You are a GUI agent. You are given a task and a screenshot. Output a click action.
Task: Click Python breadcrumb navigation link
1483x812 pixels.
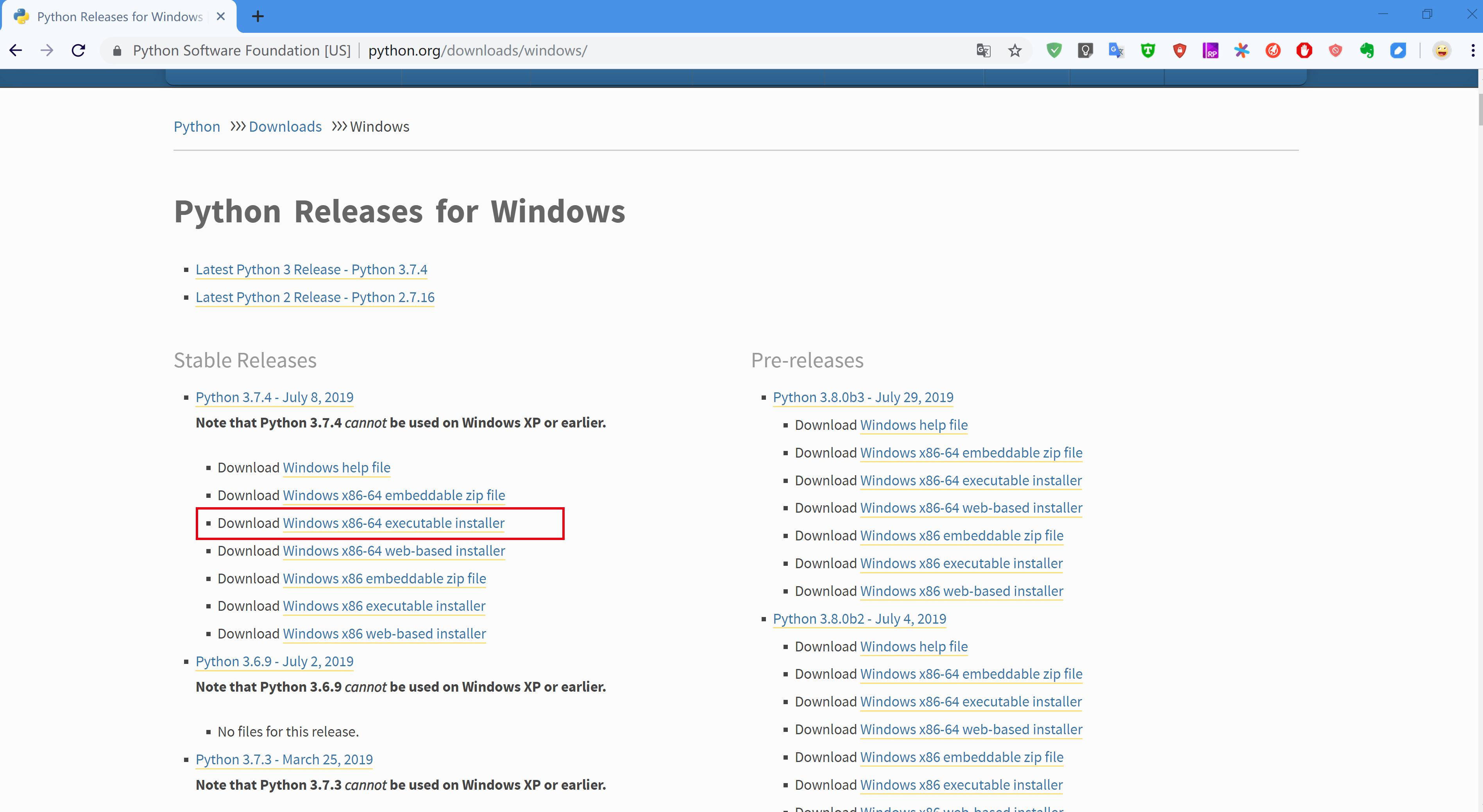(196, 126)
